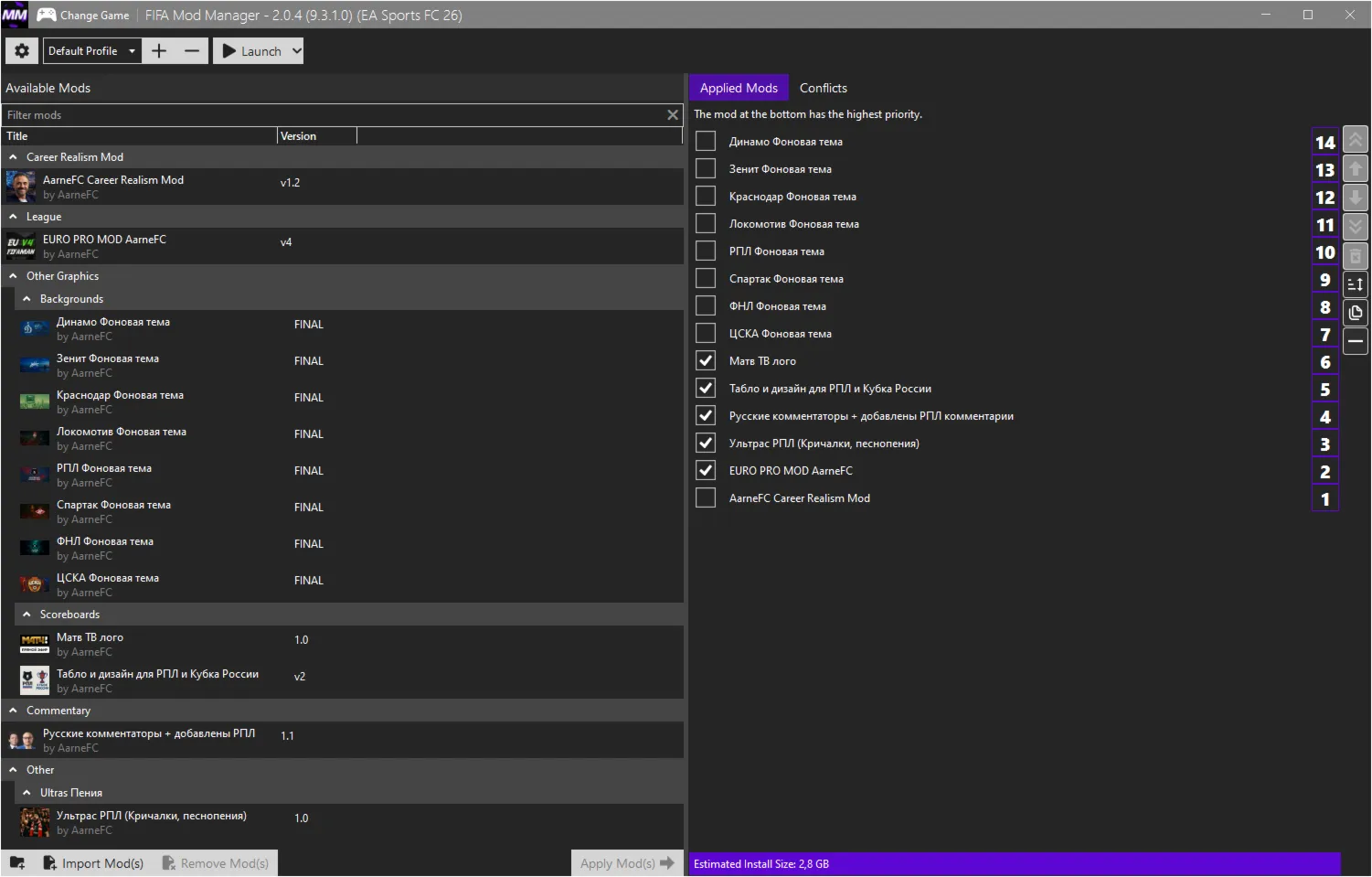Click the add folder icon at bottom left
This screenshot has width=1372, height=877.
click(17, 863)
